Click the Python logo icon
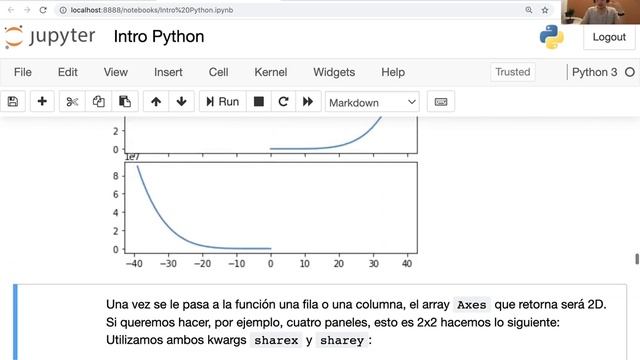This screenshot has height=360, width=640. (x=552, y=37)
